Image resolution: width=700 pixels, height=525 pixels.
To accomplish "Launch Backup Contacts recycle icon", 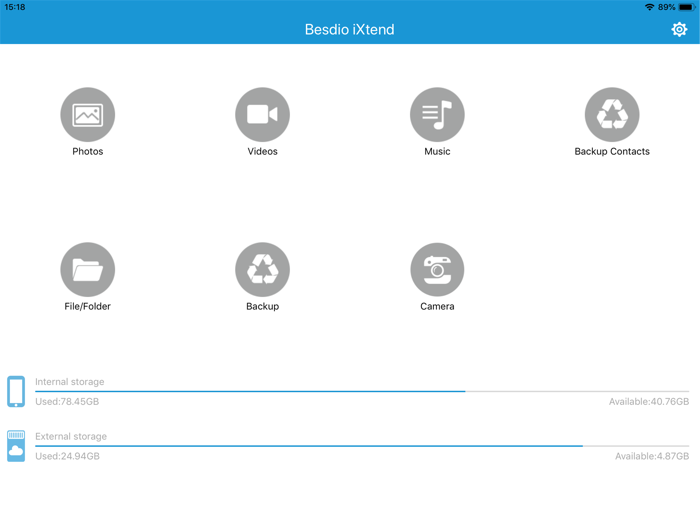I will click(612, 115).
